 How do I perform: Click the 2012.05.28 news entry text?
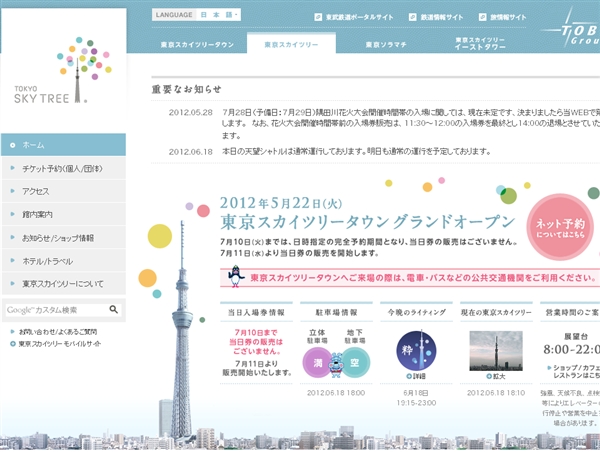(411, 124)
